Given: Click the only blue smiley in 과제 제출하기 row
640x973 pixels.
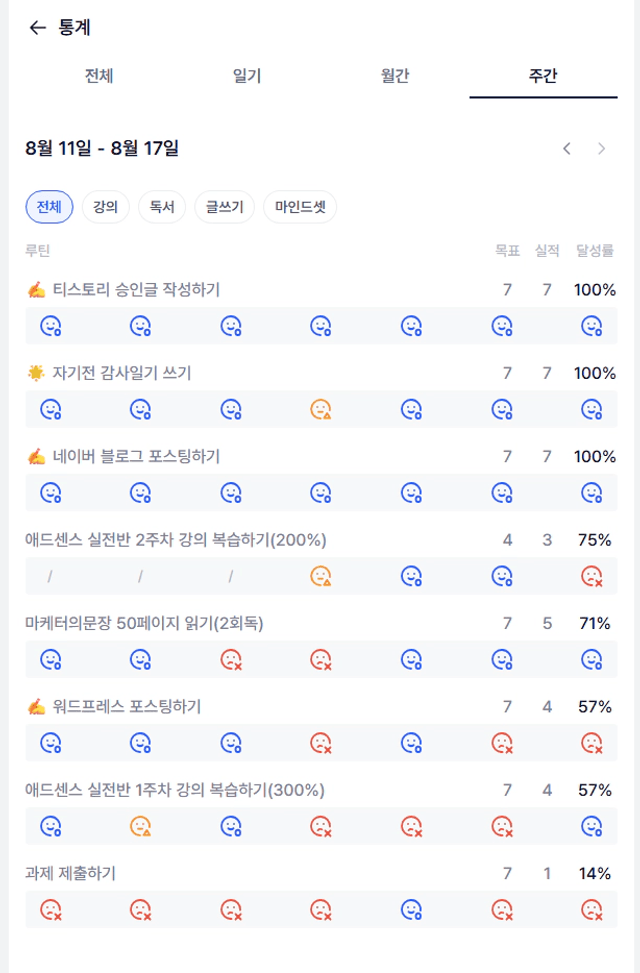Looking at the screenshot, I should [411, 910].
